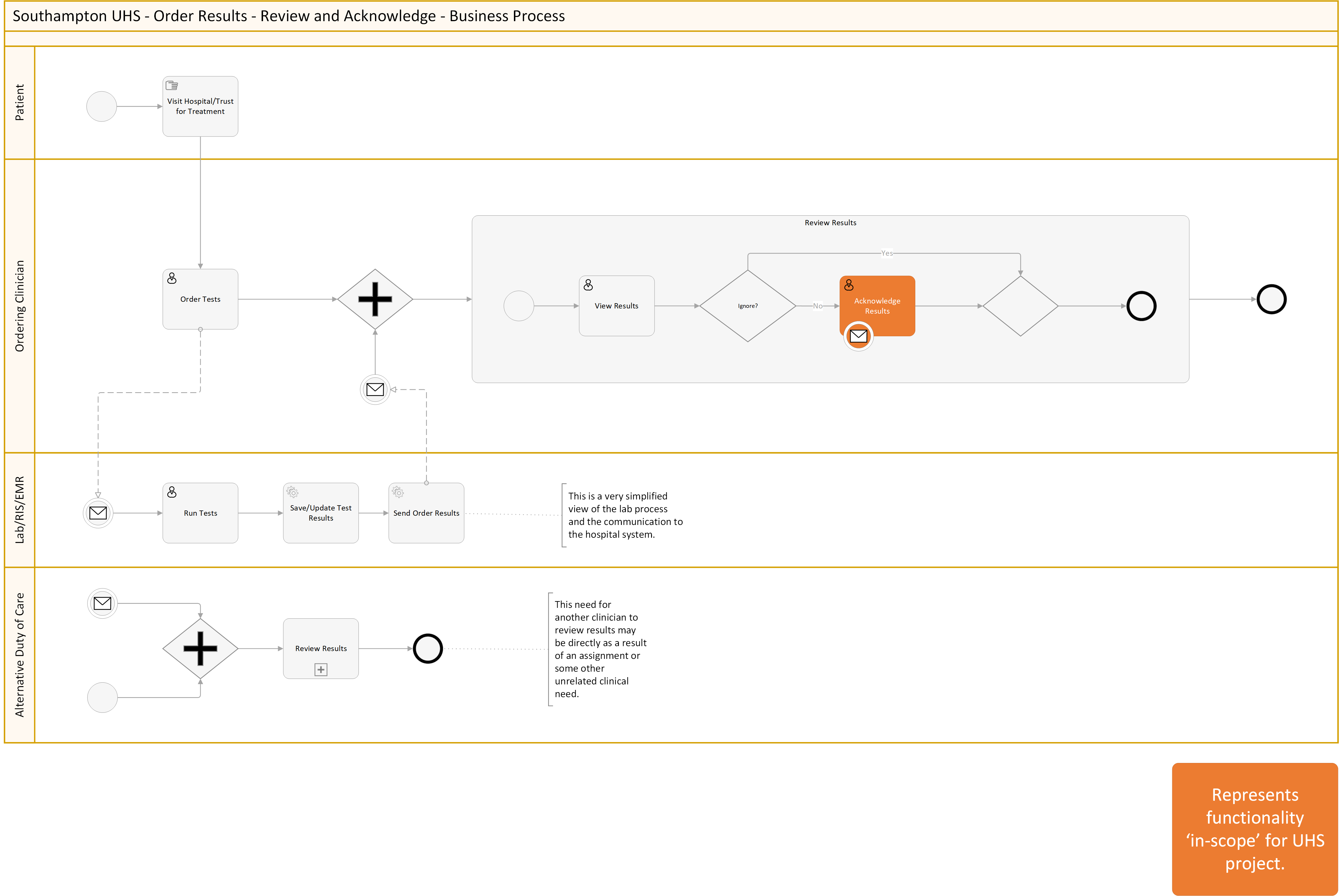Click the message event below the Ordering Clinician gateway
Viewport: 1339px width, 896px height.
click(x=375, y=389)
